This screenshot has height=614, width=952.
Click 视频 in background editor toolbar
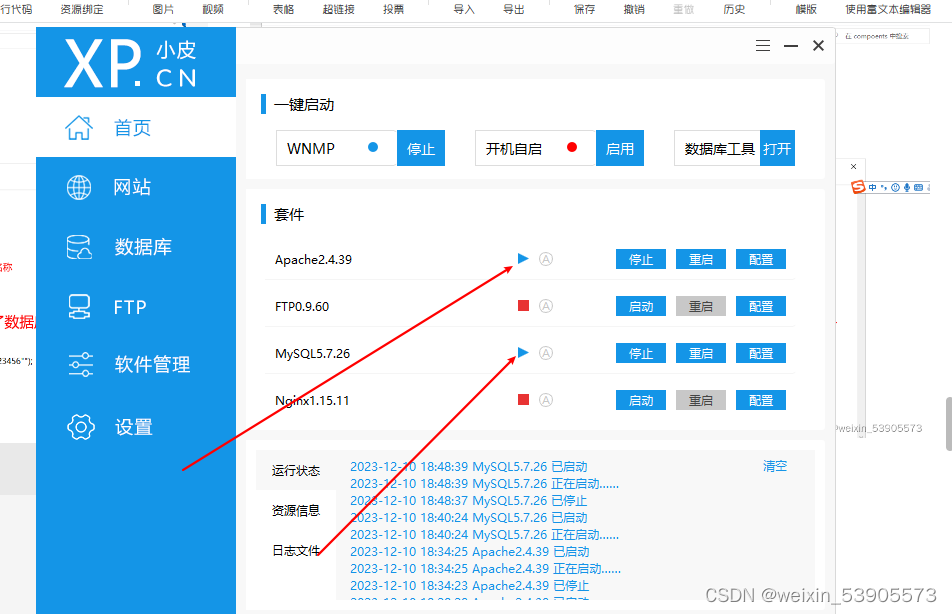213,9
